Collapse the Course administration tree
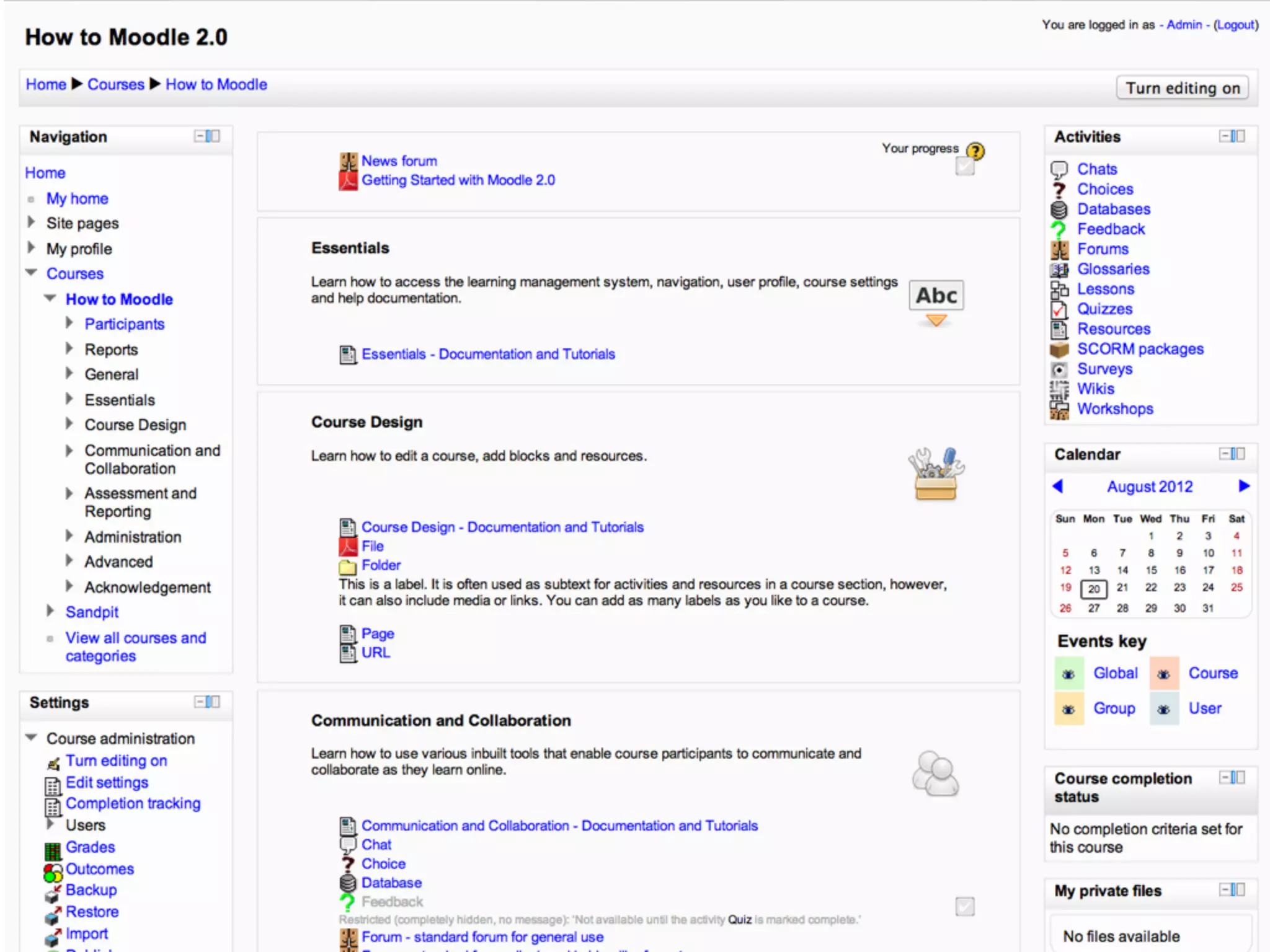 tap(31, 738)
